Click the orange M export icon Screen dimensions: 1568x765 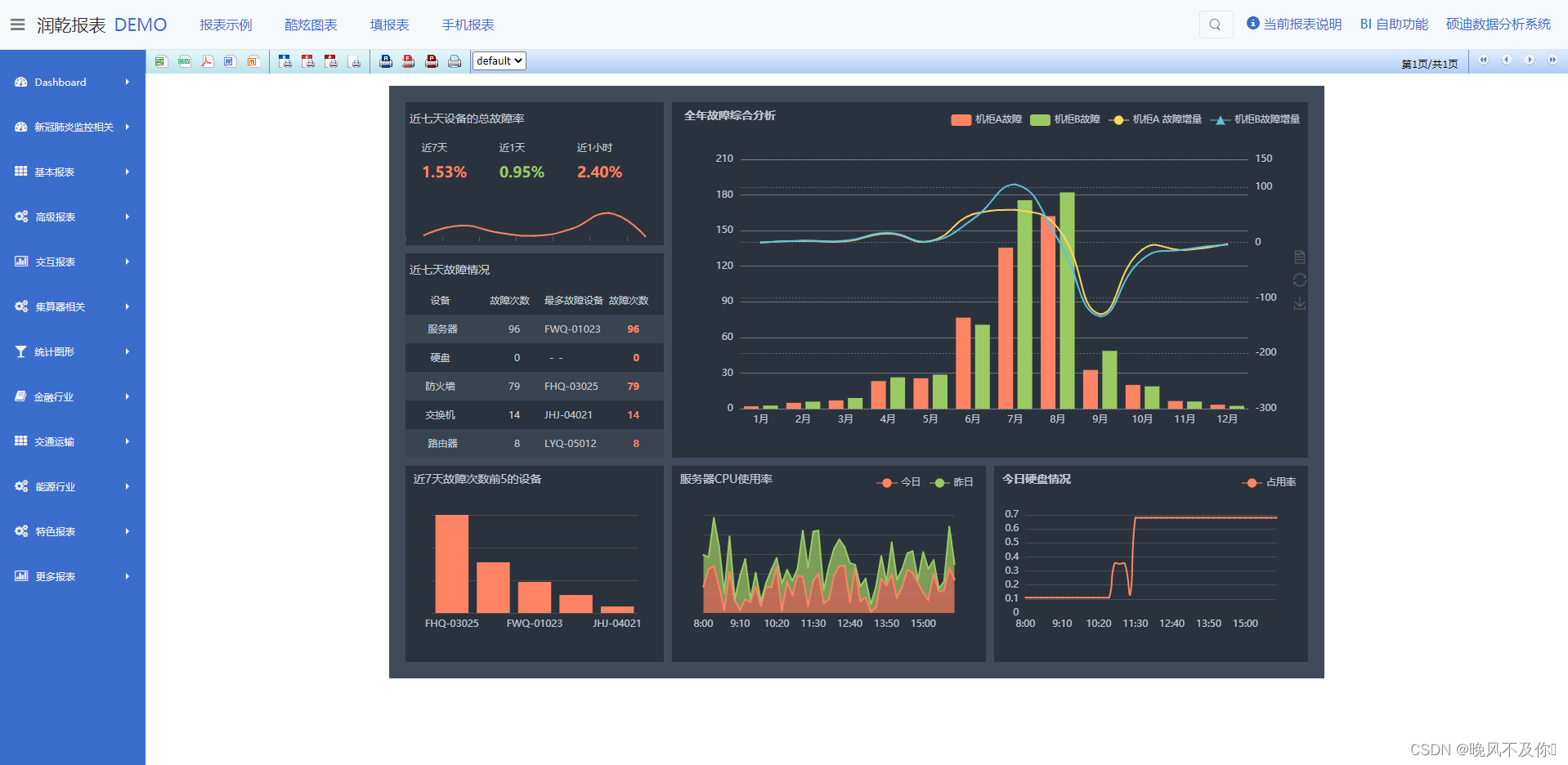[x=253, y=61]
